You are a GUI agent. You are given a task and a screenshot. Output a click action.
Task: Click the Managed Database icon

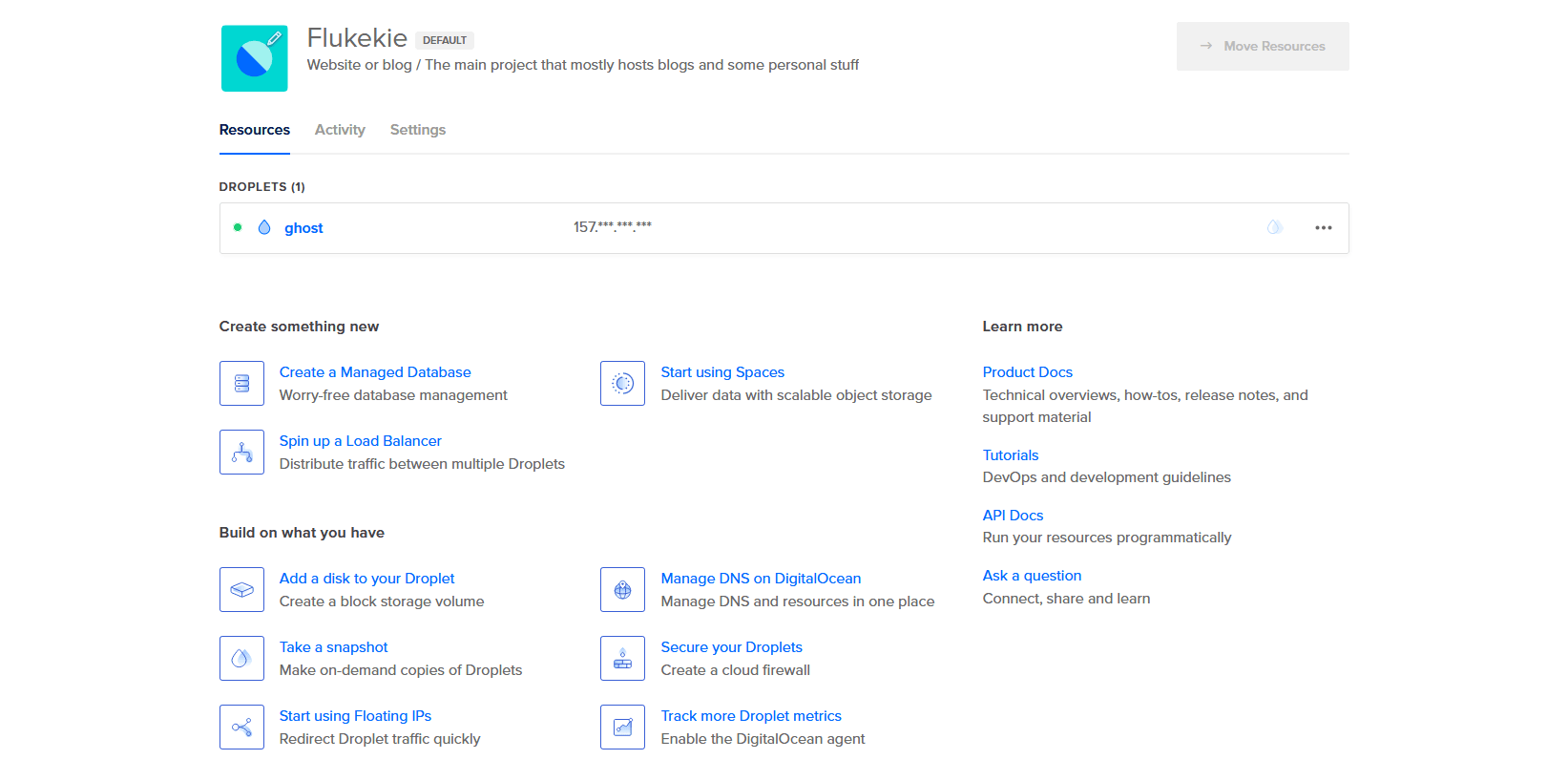click(241, 383)
